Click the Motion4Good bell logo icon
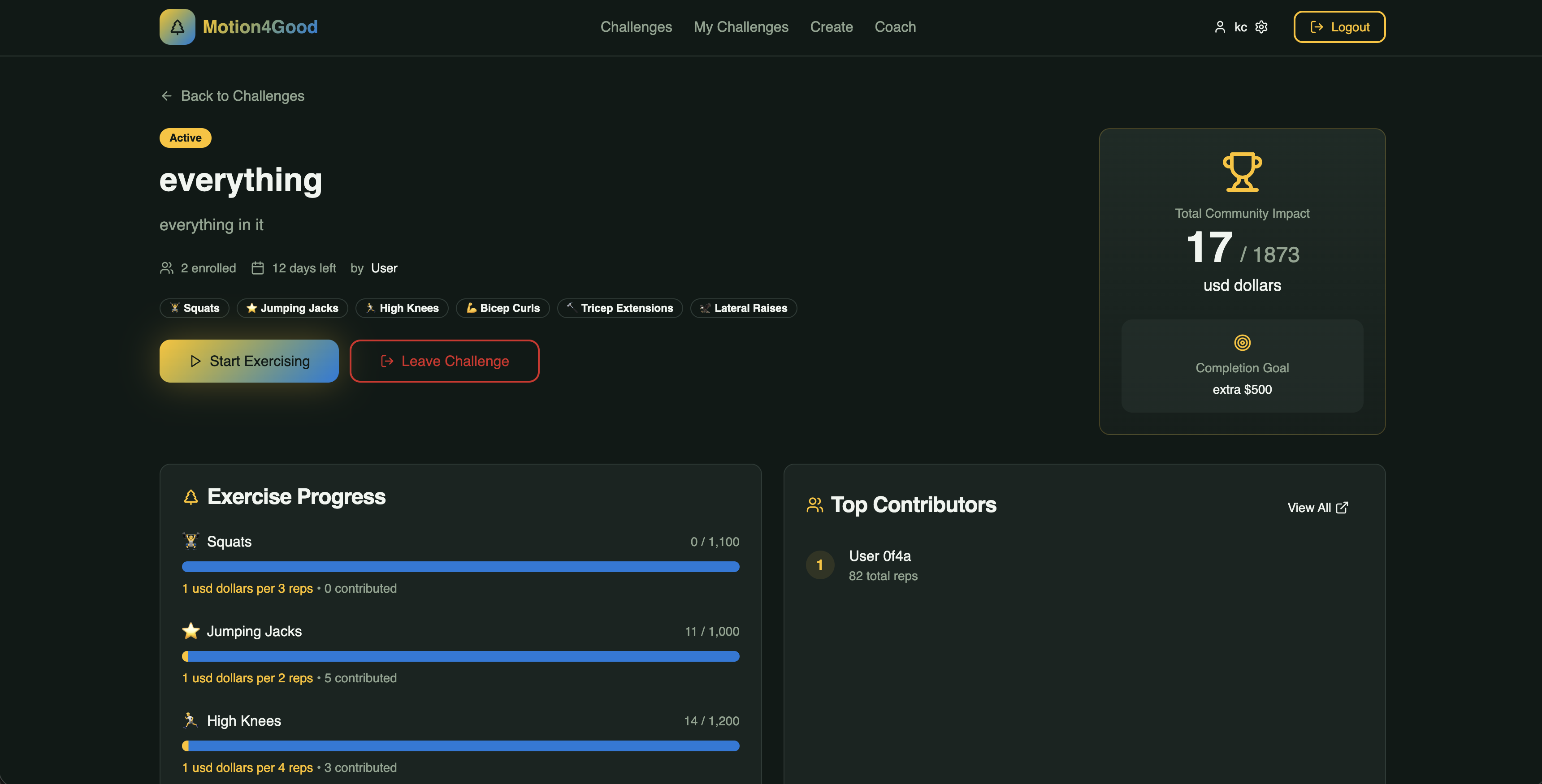This screenshot has width=1542, height=784. pyautogui.click(x=177, y=27)
